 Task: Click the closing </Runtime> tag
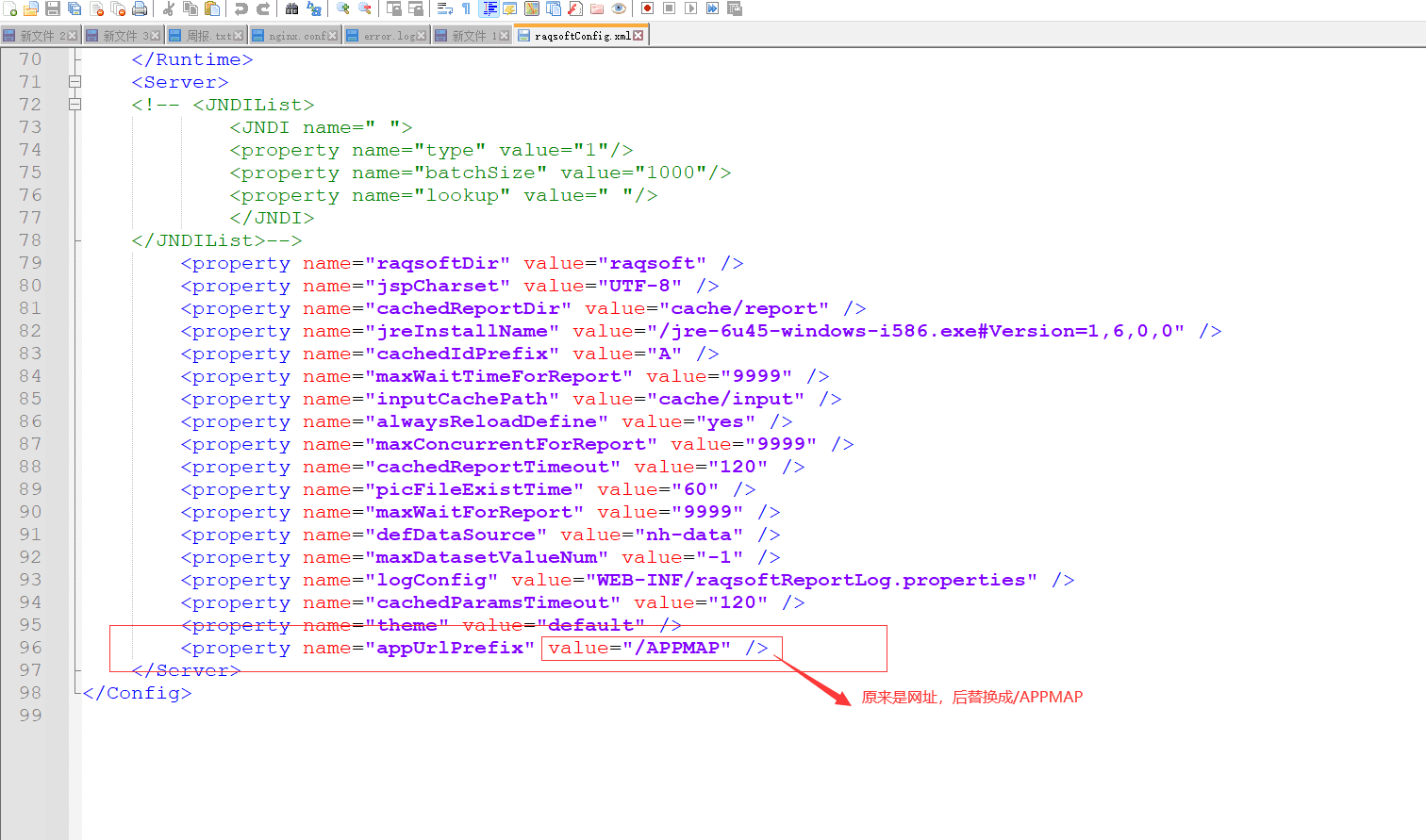(x=192, y=59)
